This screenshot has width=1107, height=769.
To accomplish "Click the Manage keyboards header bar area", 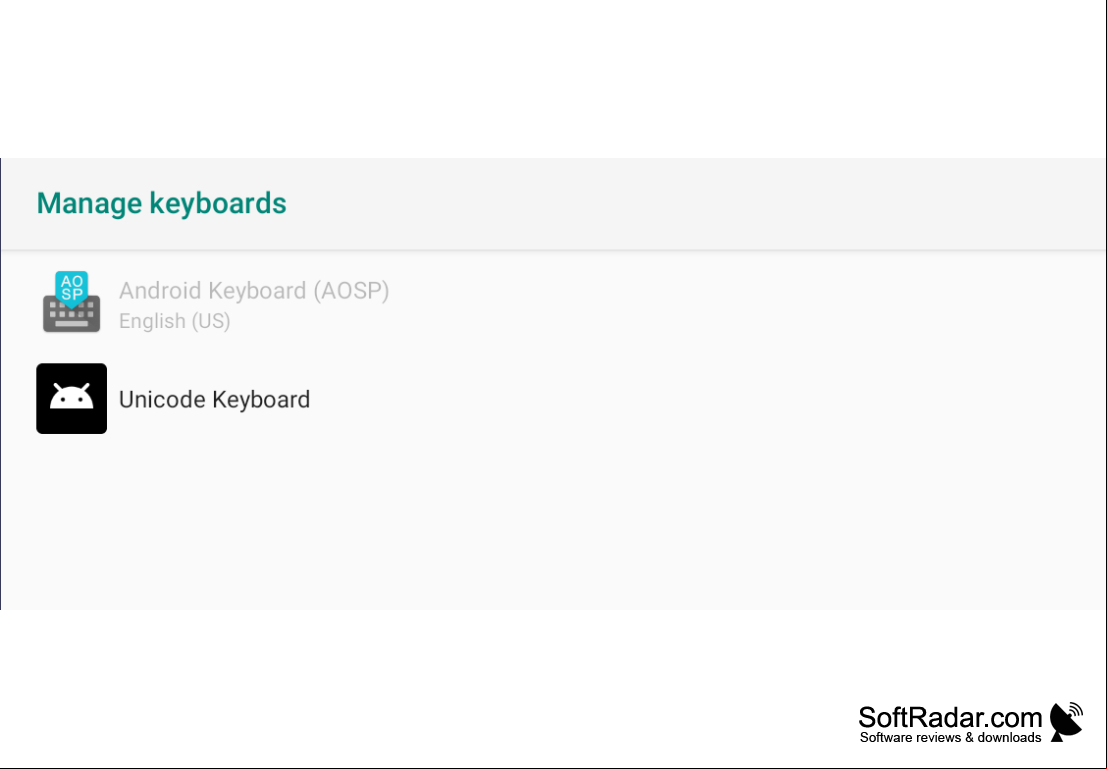I will point(554,203).
